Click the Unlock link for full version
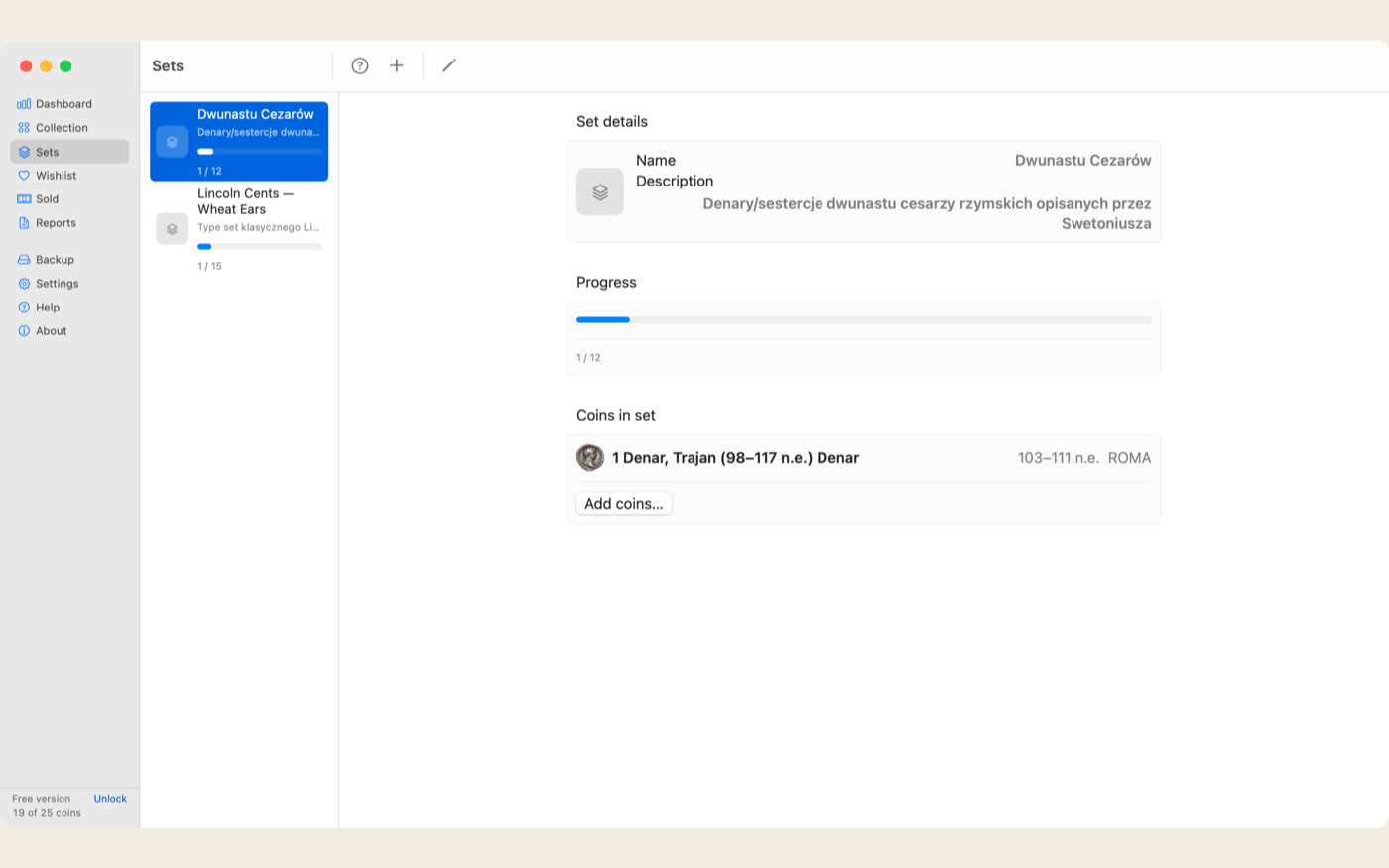This screenshot has width=1389, height=868. pyautogui.click(x=110, y=799)
